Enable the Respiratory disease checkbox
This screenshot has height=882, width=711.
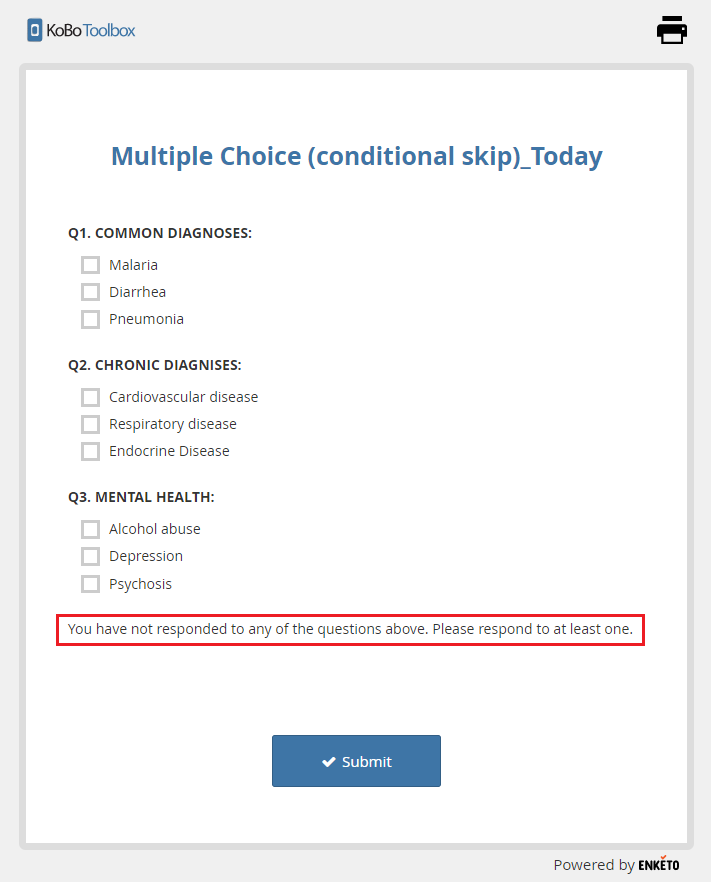point(90,424)
